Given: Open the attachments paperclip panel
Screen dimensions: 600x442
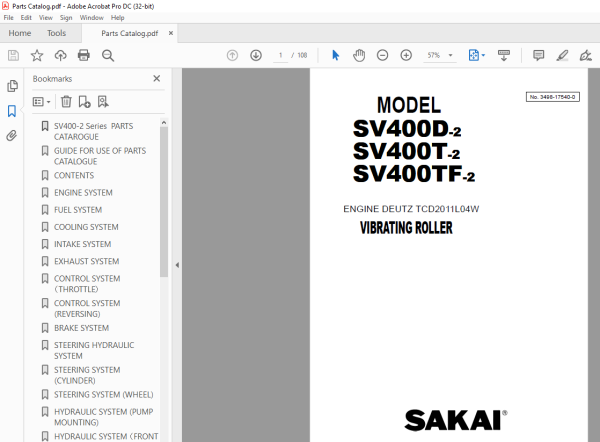Looking at the screenshot, I should point(12,135).
